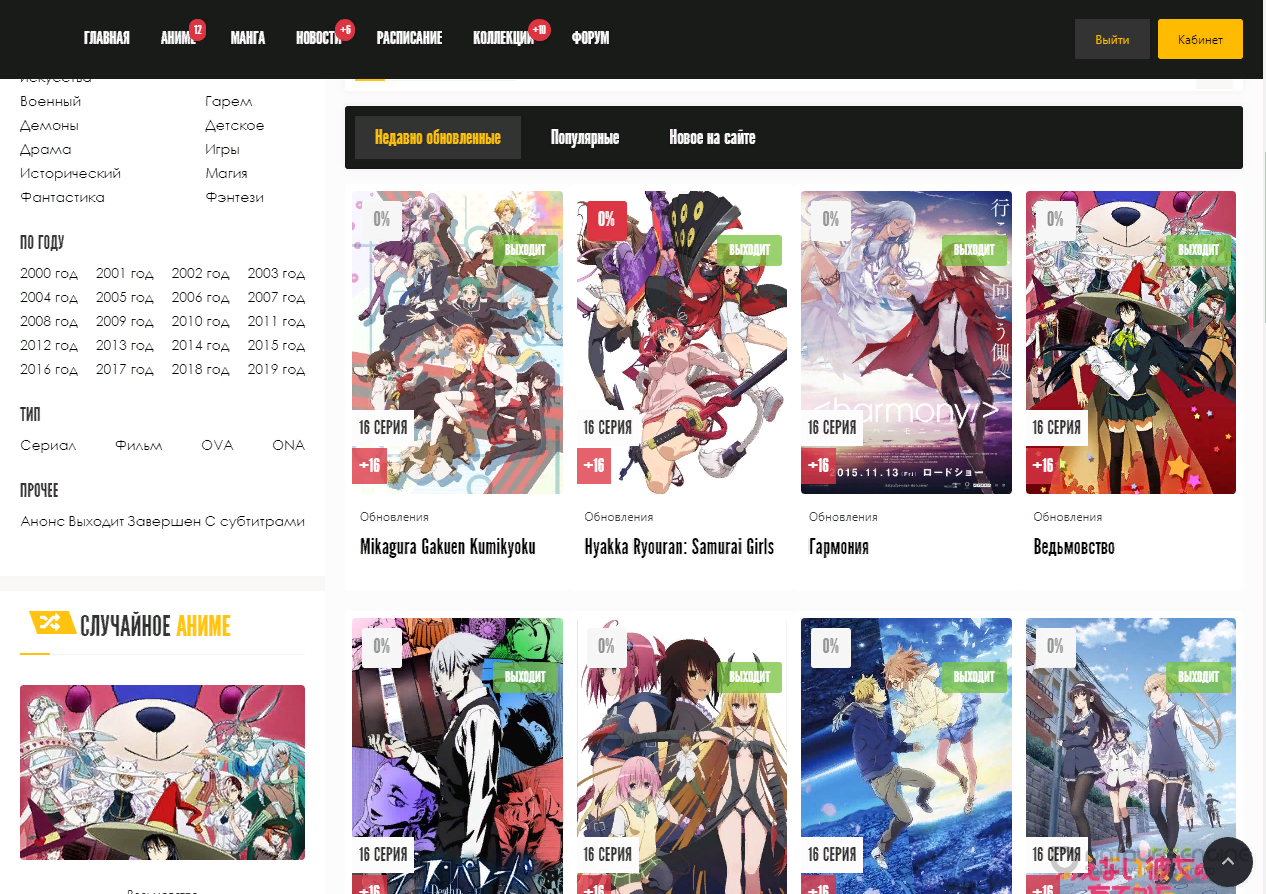Click the Ведьмовство poster in the grid

pyautogui.click(x=1131, y=342)
